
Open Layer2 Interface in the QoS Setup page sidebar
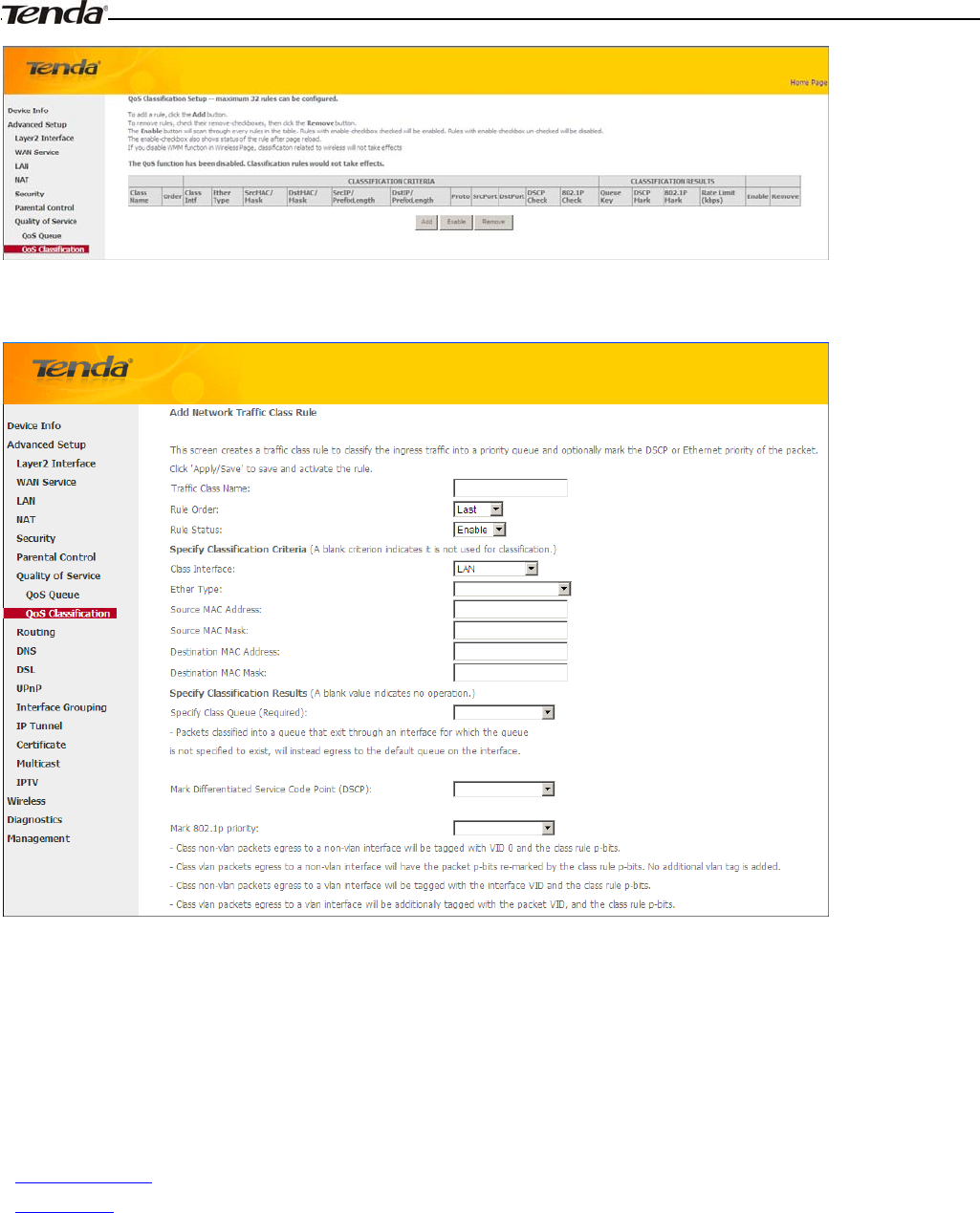(x=44, y=139)
